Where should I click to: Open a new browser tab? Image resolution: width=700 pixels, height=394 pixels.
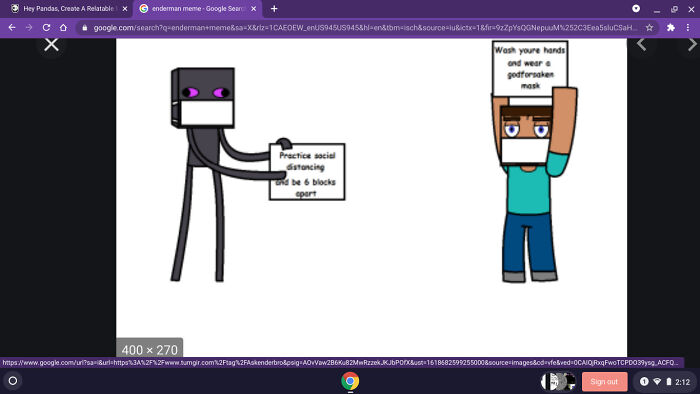(x=274, y=8)
